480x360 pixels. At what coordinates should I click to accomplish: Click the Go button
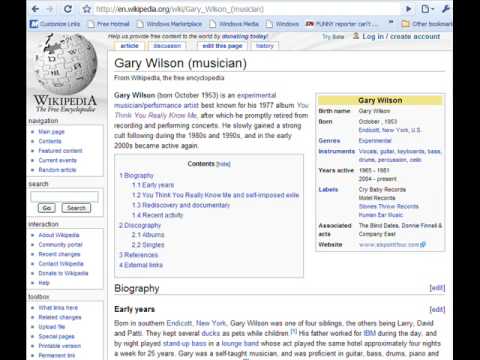47,208
